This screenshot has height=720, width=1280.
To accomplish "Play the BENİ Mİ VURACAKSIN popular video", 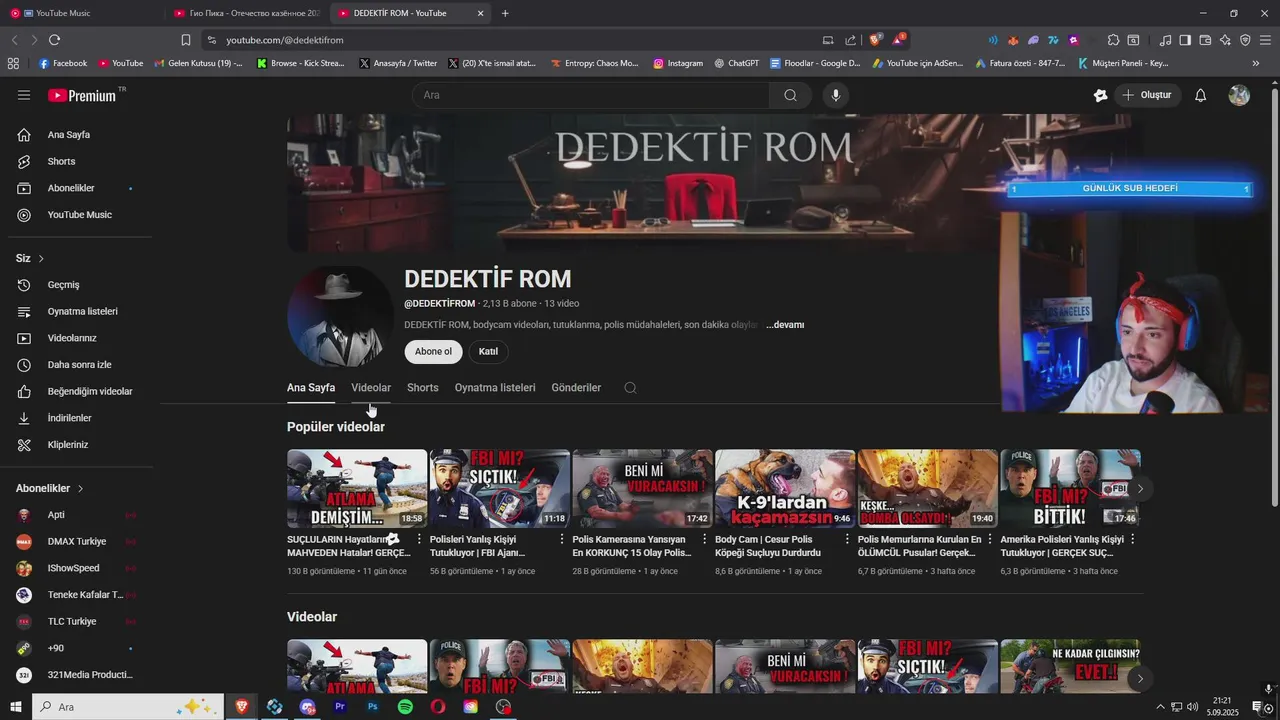I will pos(642,488).
